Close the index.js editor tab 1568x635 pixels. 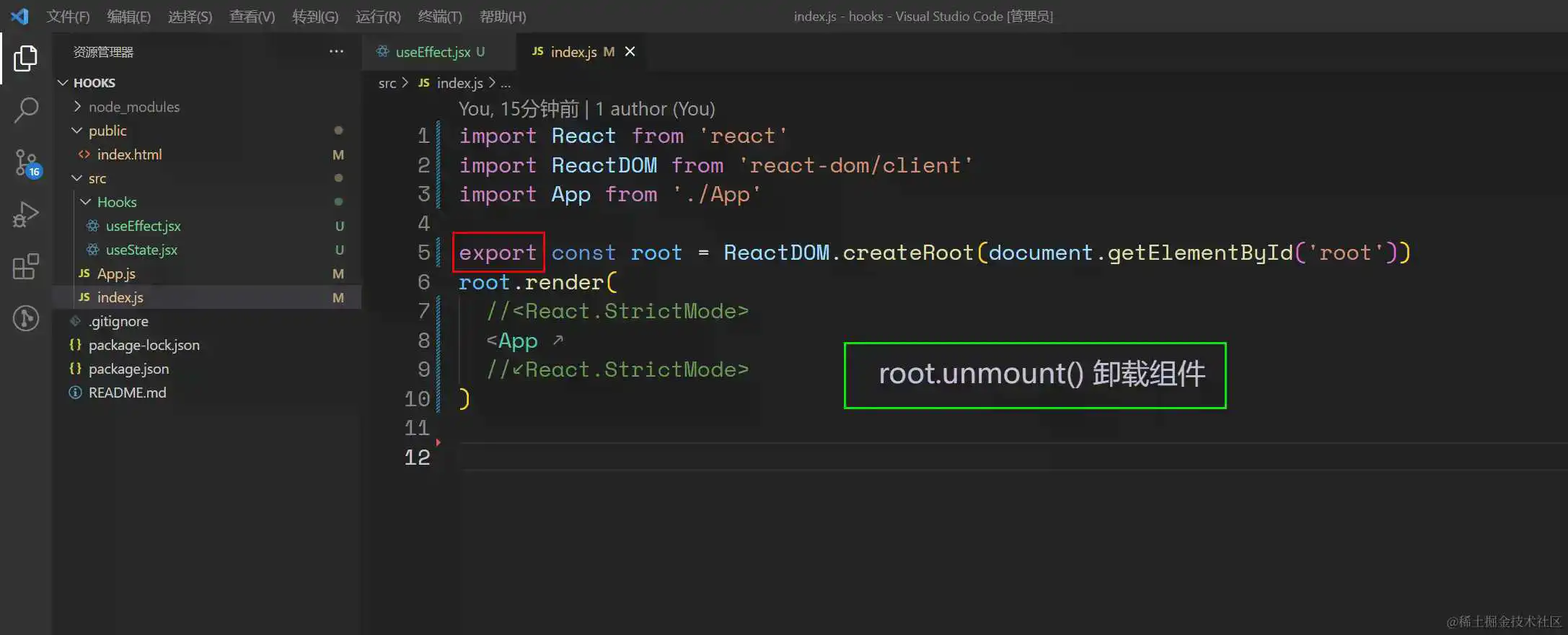[x=630, y=51]
